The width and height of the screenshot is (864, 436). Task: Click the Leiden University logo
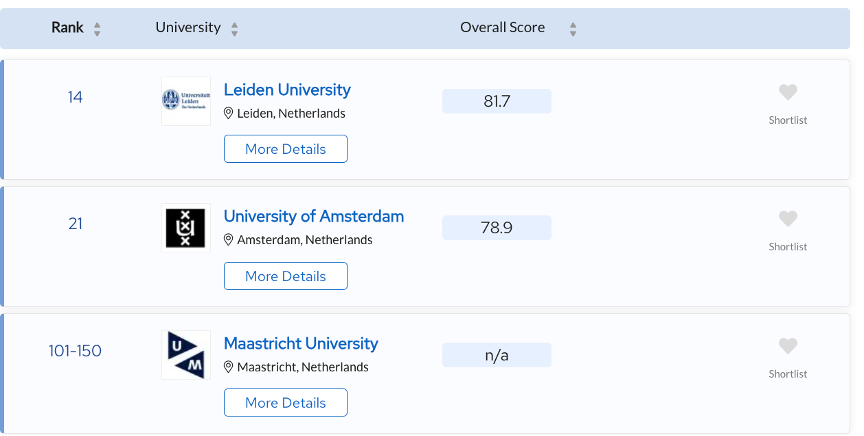(186, 101)
